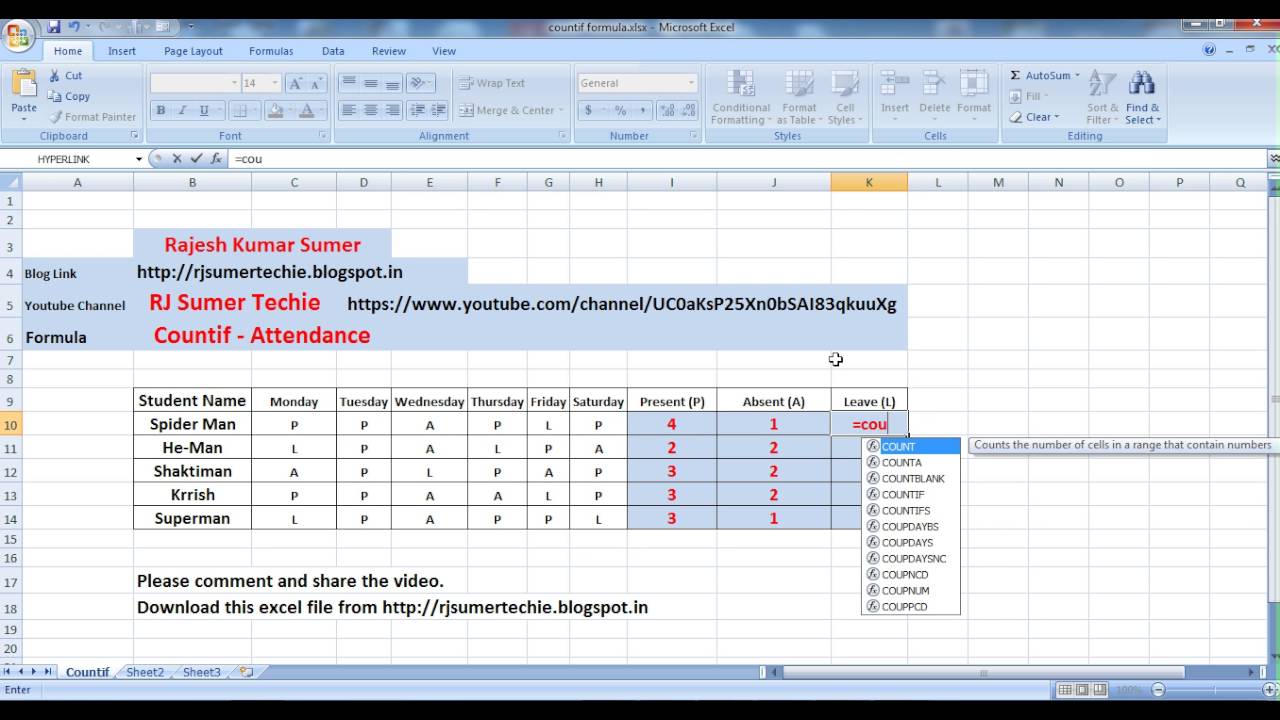The image size is (1280, 720).
Task: Increase font size with Grow Font
Action: [296, 84]
